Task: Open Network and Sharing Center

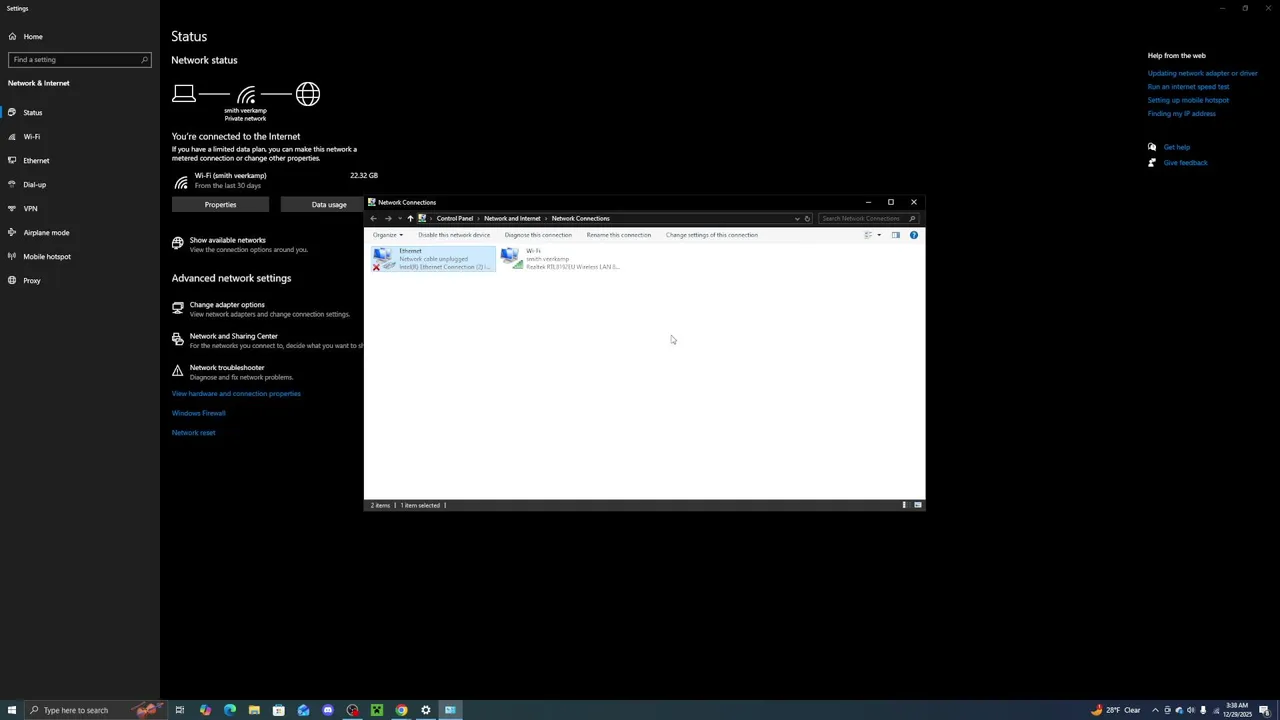Action: click(x=267, y=340)
